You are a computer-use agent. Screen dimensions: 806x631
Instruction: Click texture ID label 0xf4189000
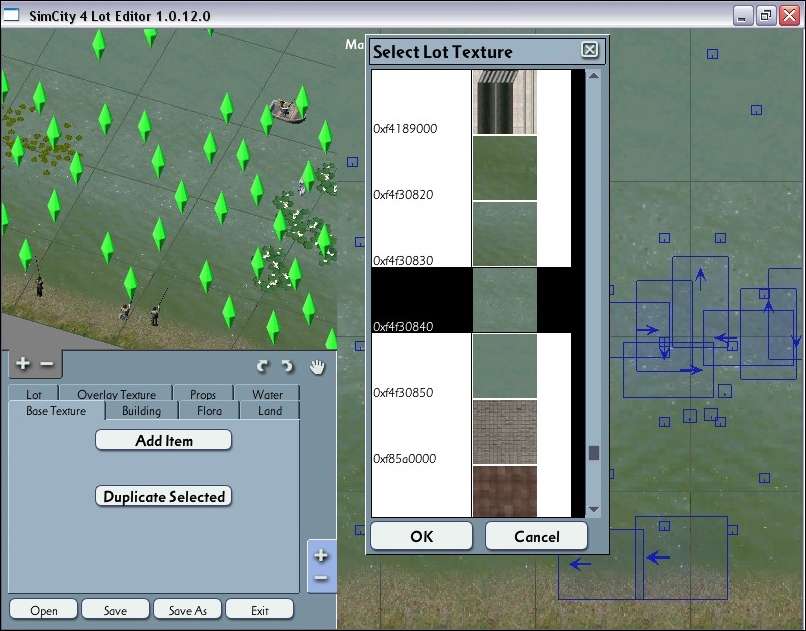point(405,128)
